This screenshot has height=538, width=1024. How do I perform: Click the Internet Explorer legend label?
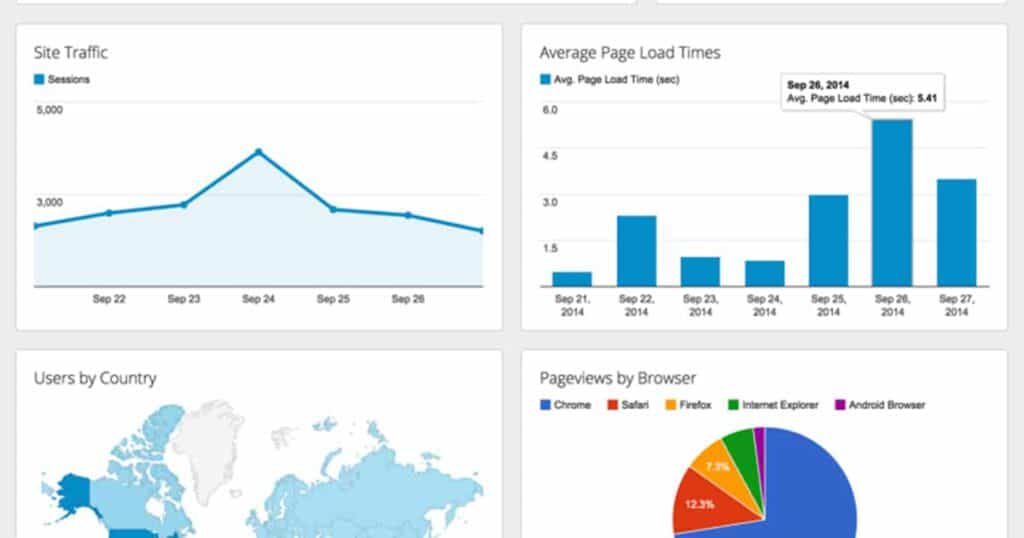780,405
